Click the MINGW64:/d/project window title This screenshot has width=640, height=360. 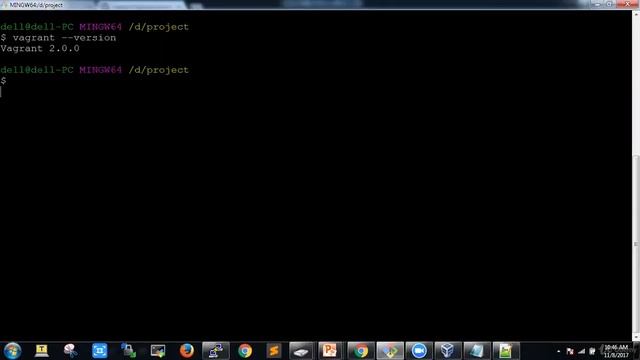(x=36, y=5)
